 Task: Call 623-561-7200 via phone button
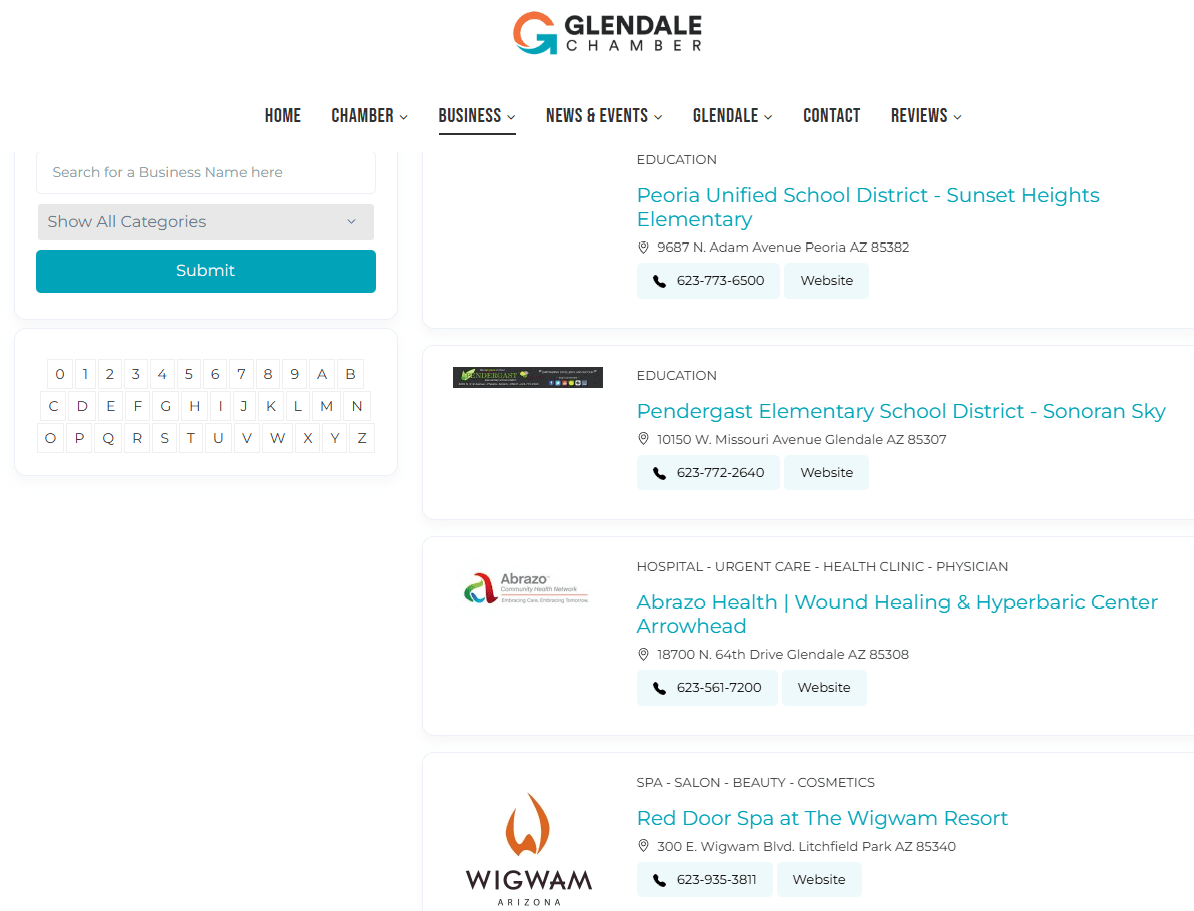[x=707, y=688]
